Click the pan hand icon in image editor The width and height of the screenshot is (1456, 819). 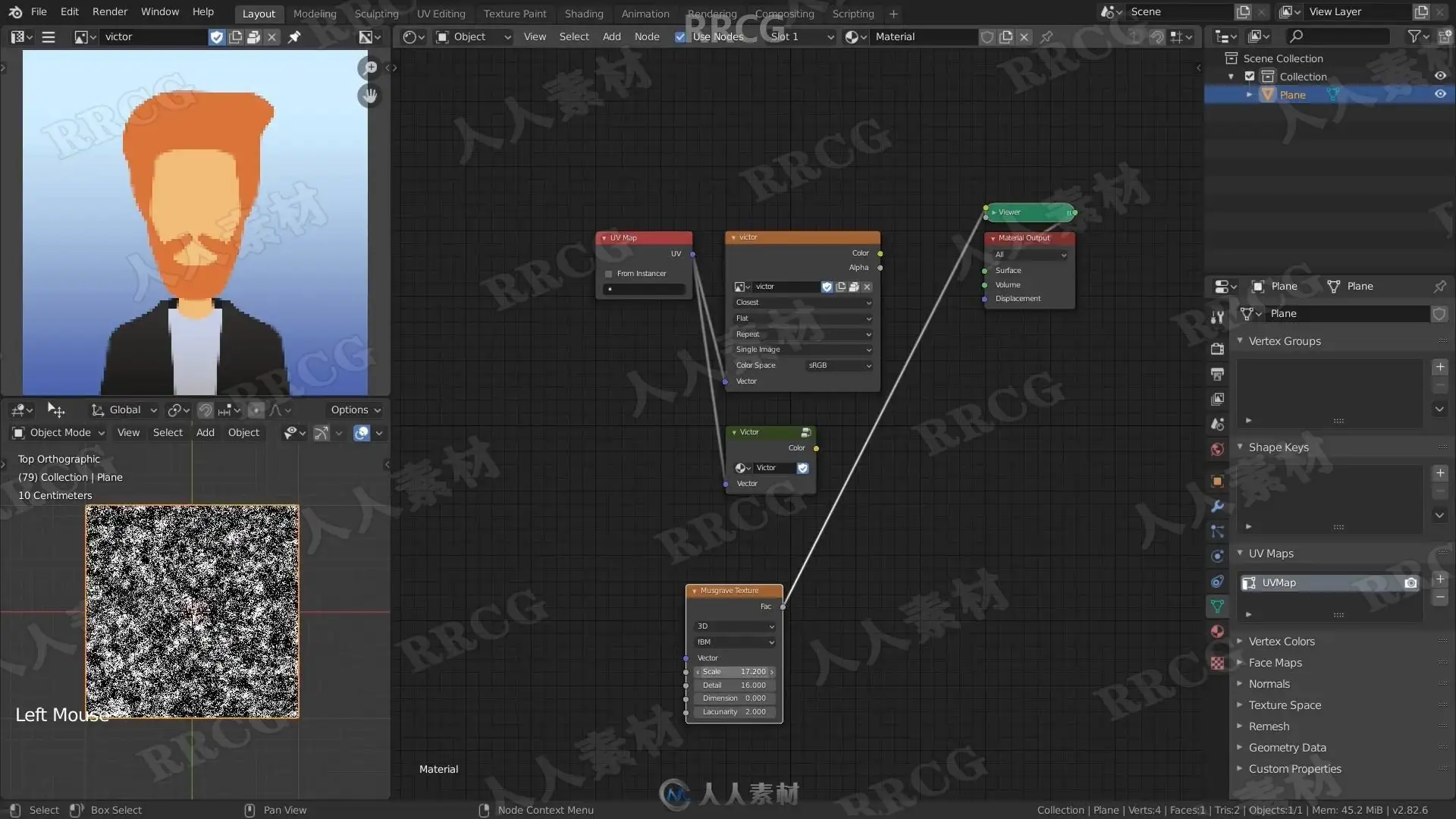[370, 96]
